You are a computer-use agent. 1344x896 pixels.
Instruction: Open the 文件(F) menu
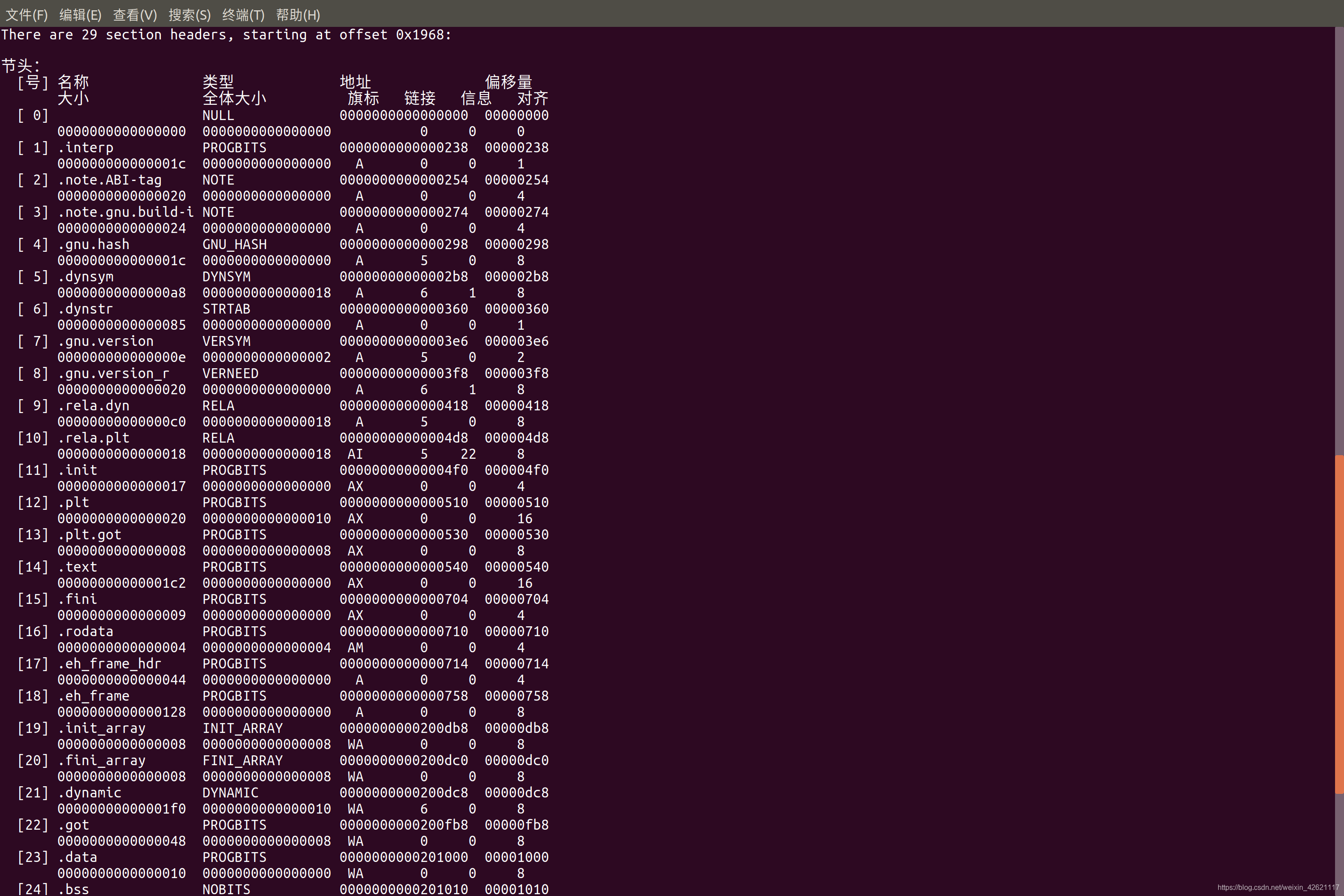click(26, 15)
